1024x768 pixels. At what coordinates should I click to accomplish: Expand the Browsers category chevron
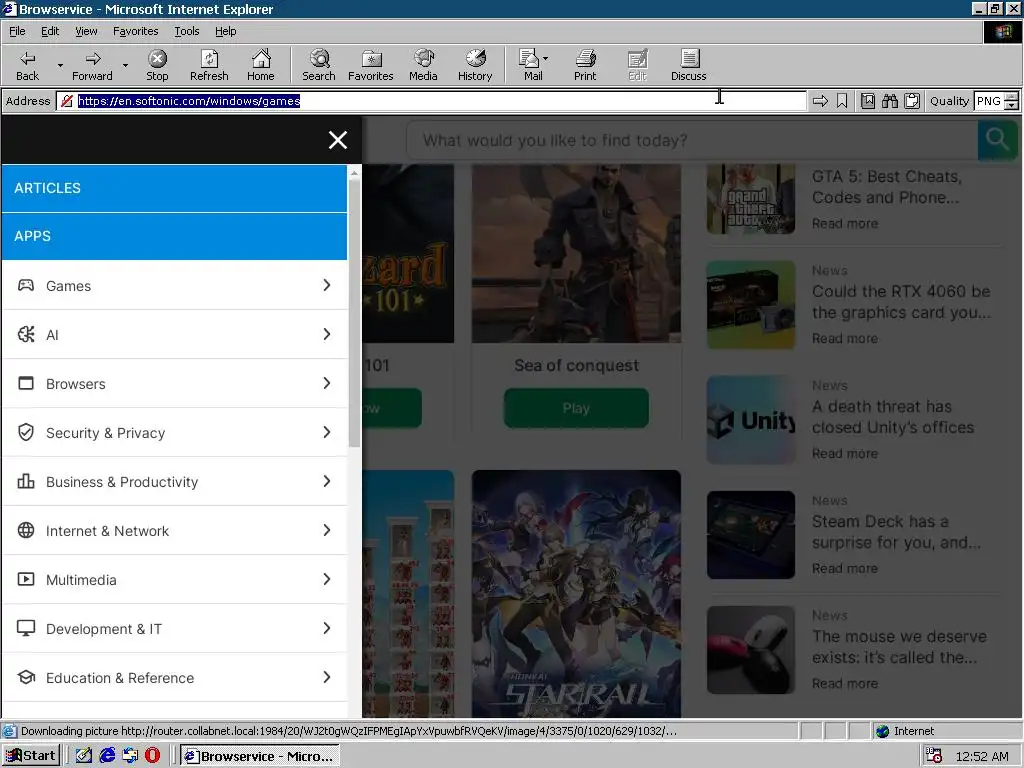pos(327,383)
